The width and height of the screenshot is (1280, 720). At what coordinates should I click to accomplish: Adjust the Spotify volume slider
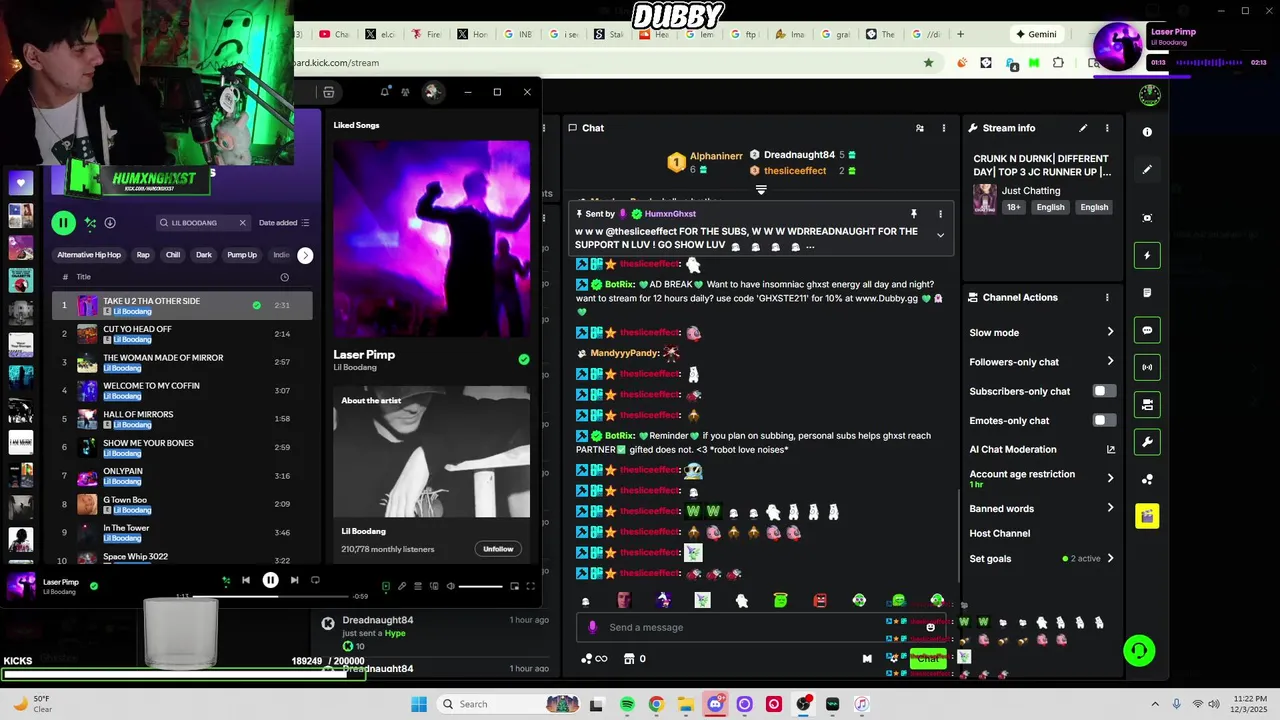coord(481,586)
